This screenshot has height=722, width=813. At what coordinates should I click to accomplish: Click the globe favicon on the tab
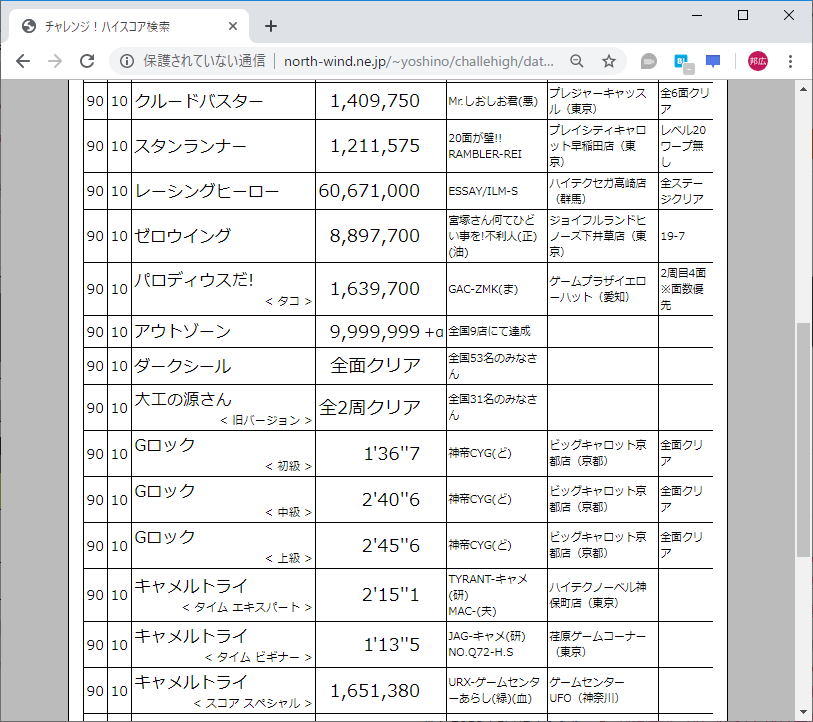pos(28,26)
